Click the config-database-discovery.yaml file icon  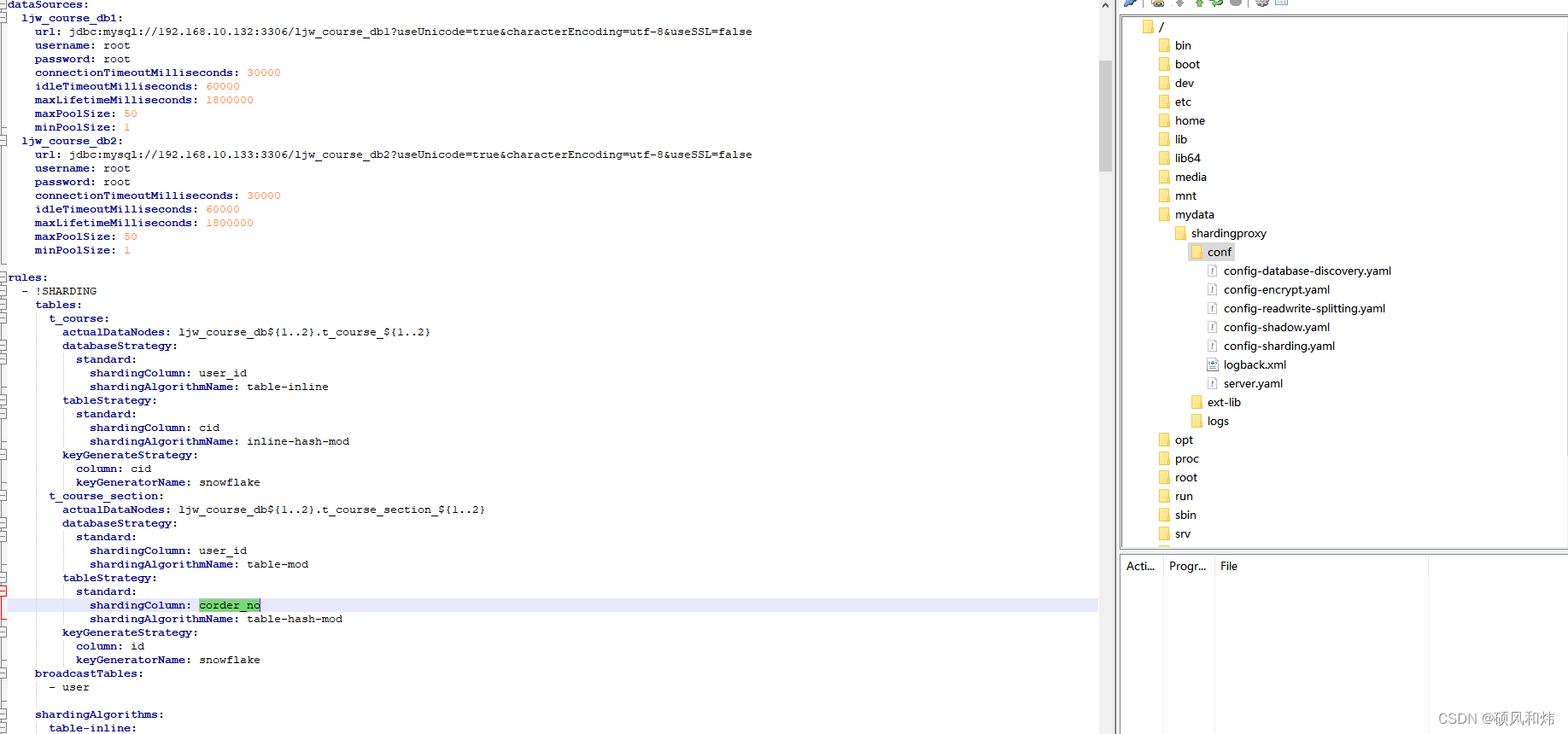point(1212,271)
